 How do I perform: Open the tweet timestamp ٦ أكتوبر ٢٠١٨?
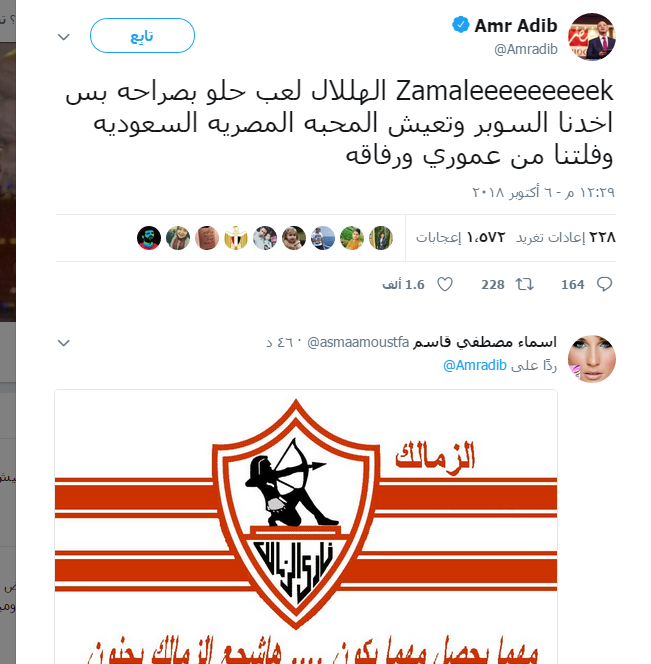[x=543, y=193]
